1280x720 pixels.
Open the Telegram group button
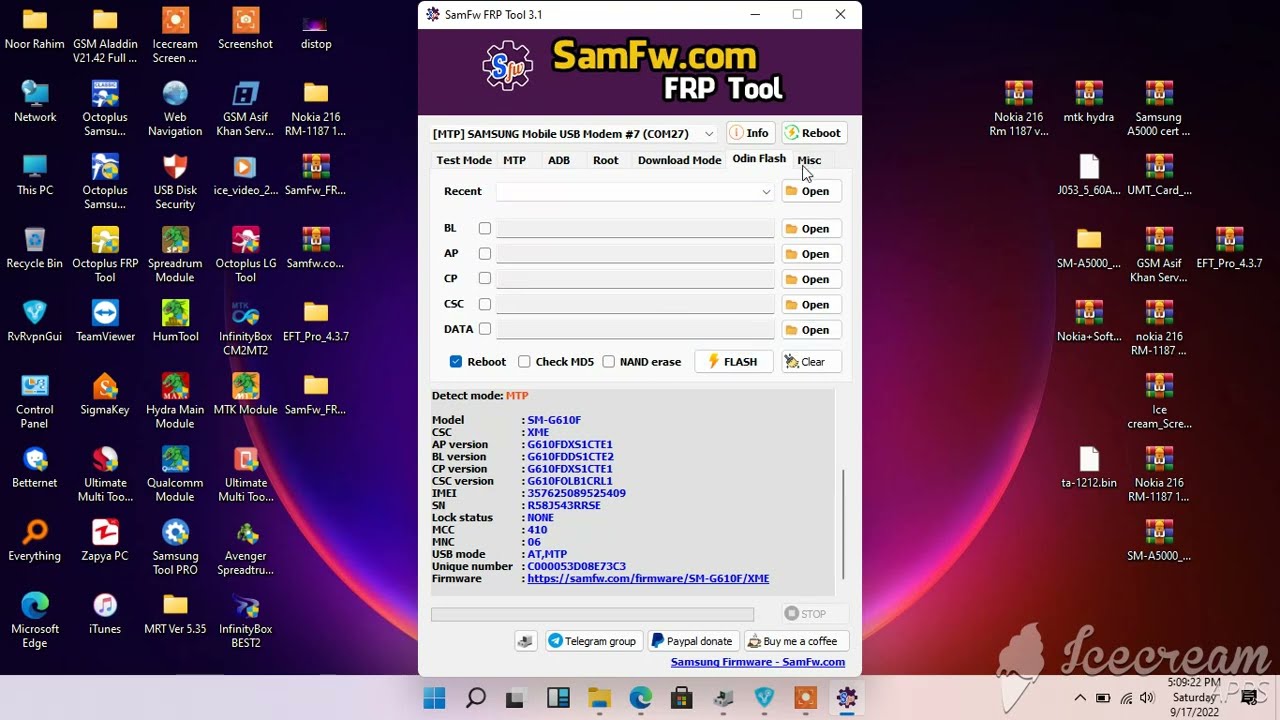[x=592, y=641]
